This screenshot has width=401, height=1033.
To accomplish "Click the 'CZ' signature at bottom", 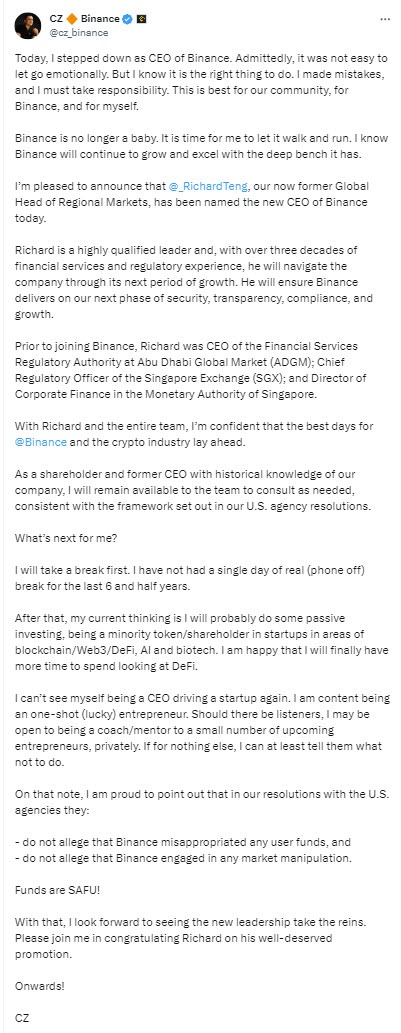I will [21, 1018].
